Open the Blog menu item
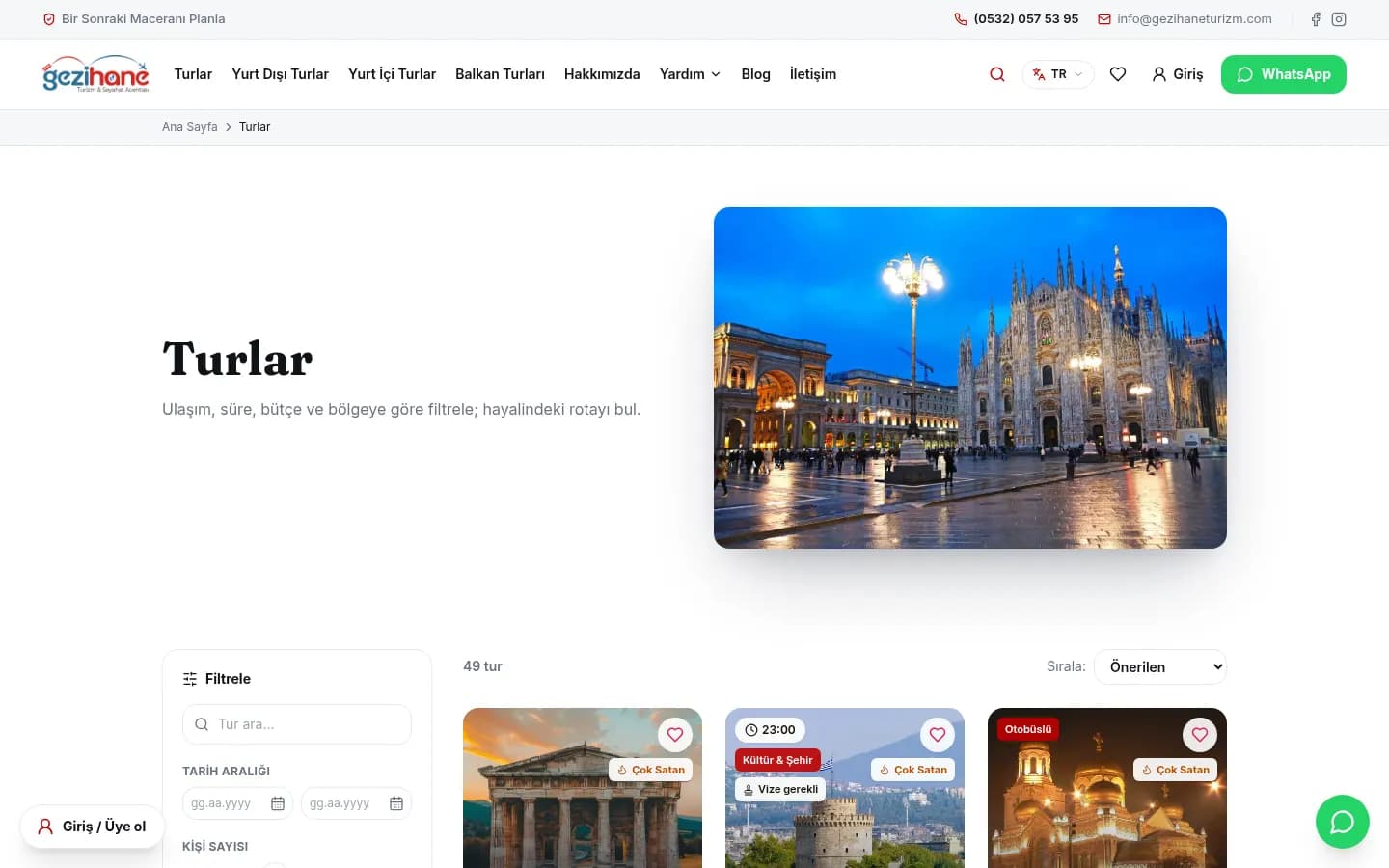The width and height of the screenshot is (1389, 868). (x=755, y=74)
